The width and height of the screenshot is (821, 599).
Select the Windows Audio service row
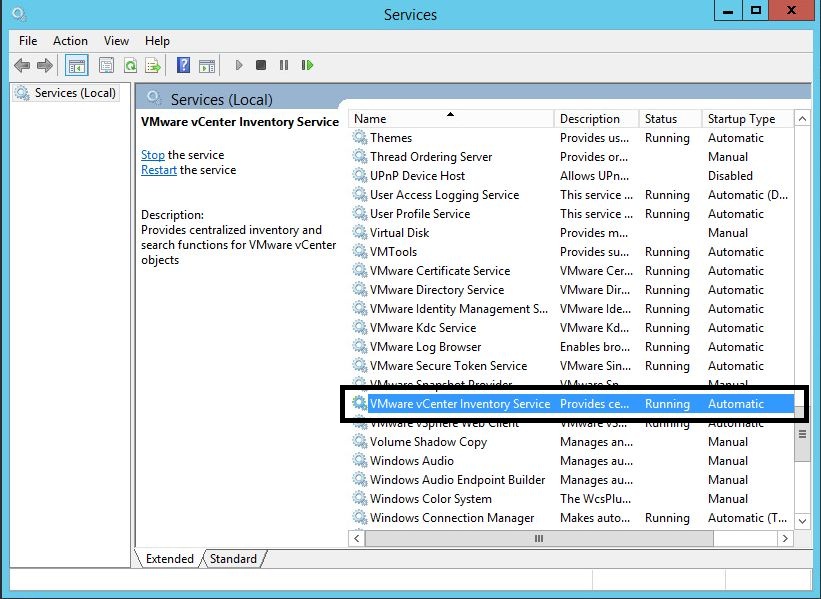point(411,461)
